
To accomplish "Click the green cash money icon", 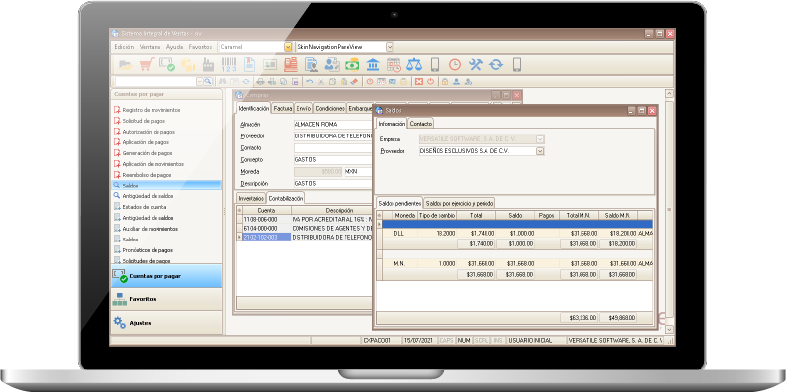I will pos(352,65).
